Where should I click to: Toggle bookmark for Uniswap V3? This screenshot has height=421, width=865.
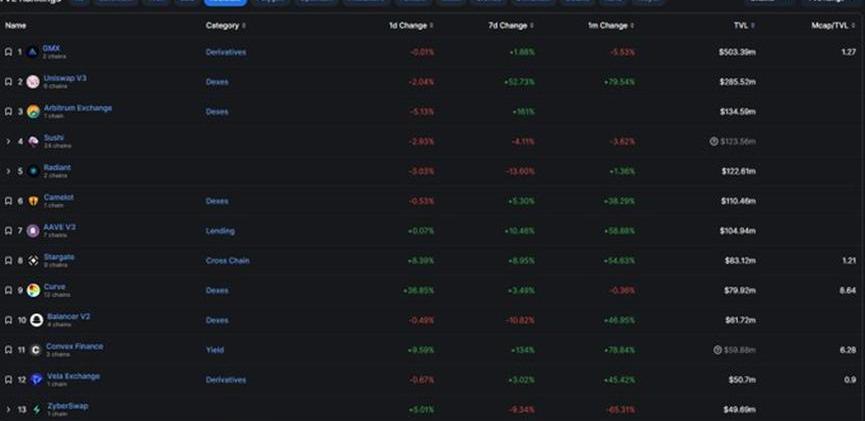coord(8,82)
